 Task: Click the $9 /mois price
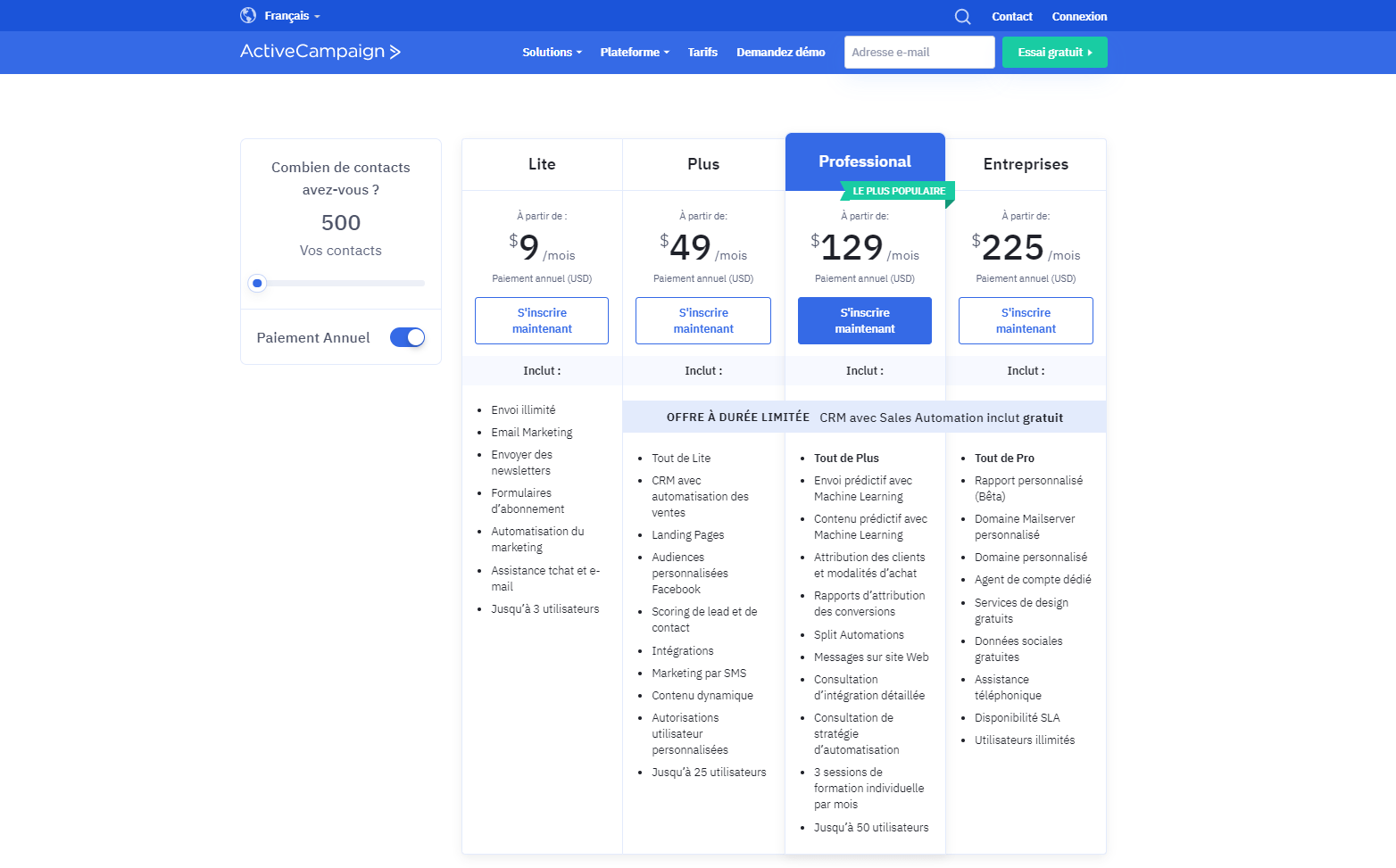tap(542, 247)
